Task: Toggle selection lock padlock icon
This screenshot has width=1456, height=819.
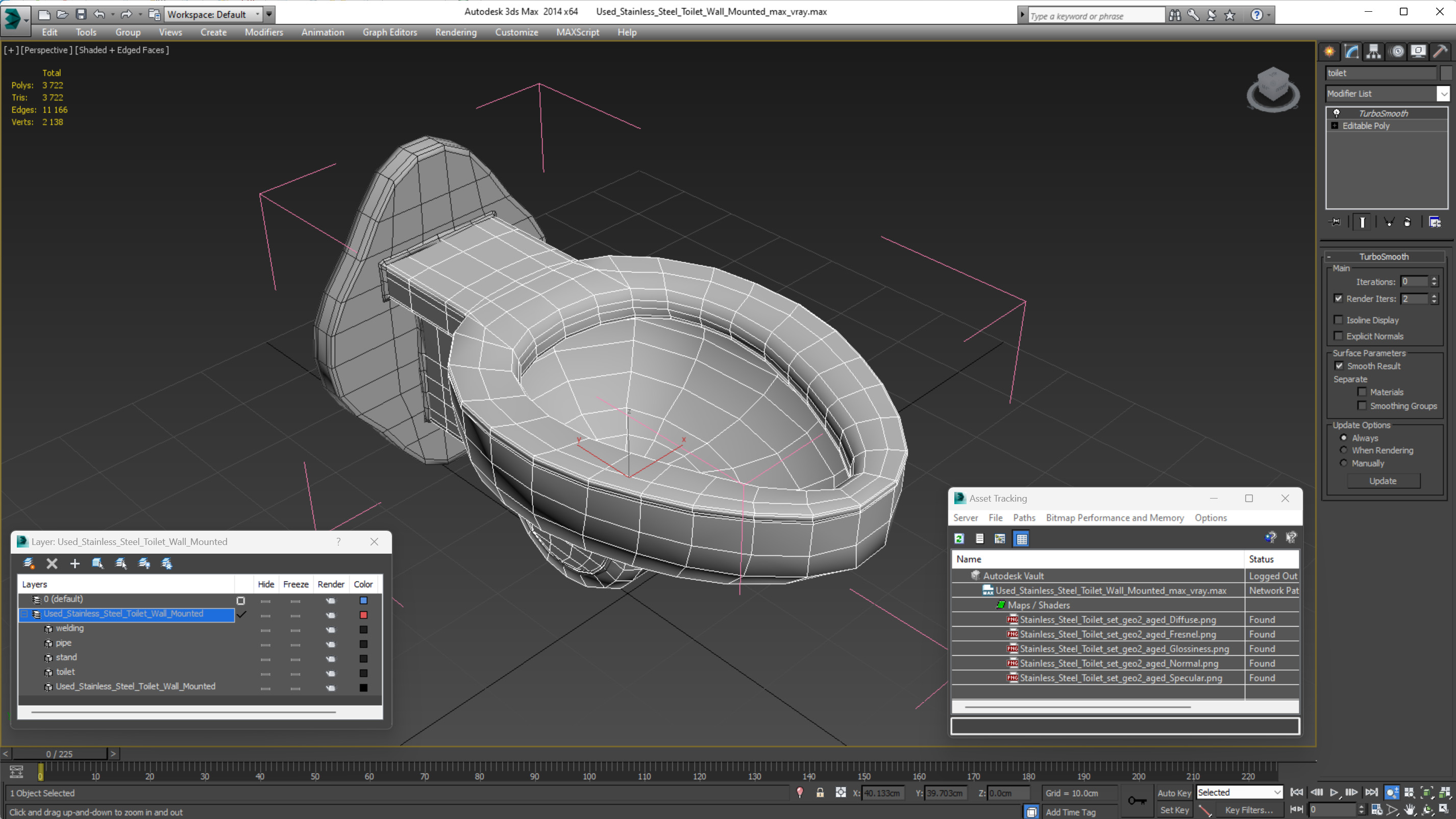Action: tap(820, 793)
